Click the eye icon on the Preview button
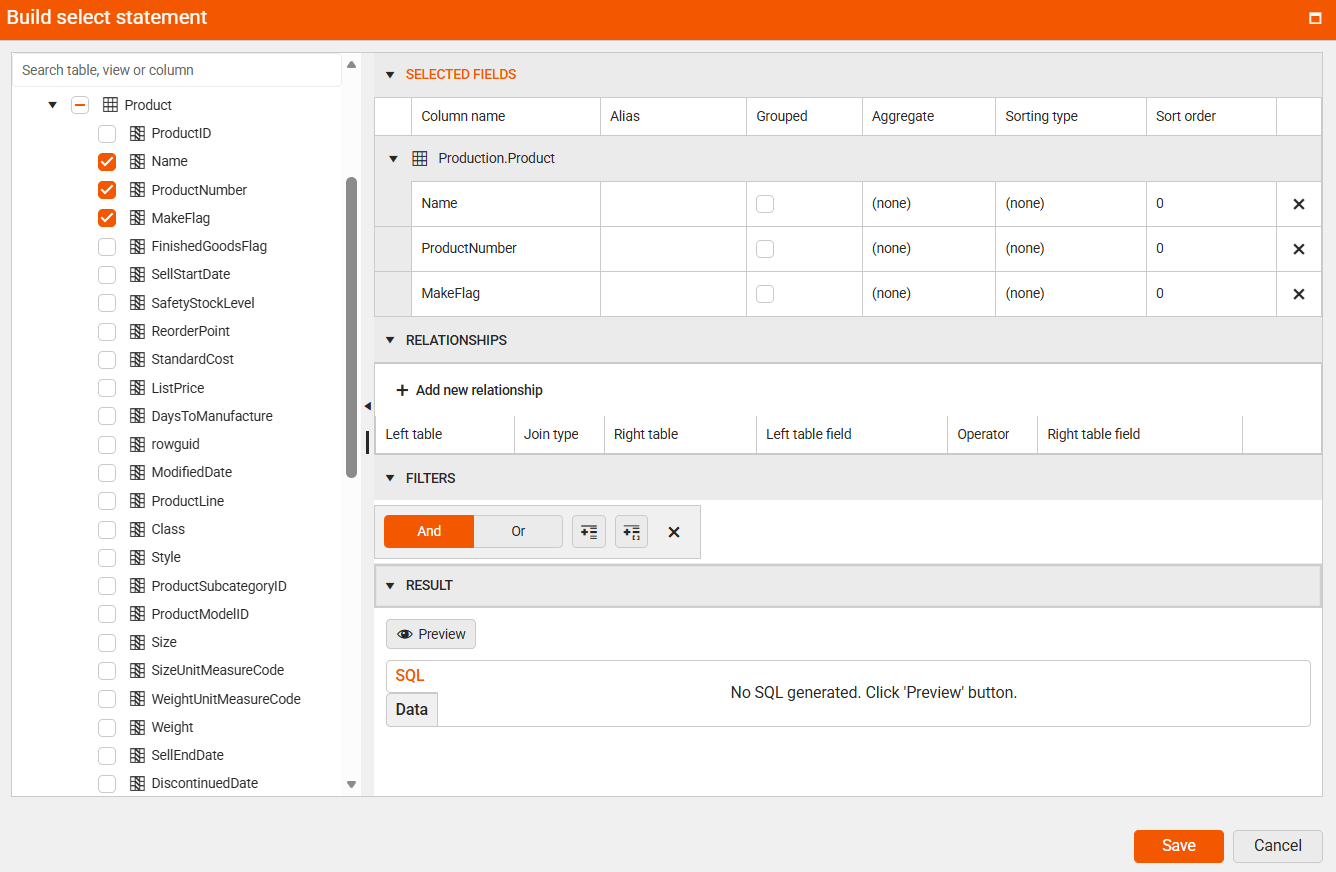Screen dimensions: 1336x872 point(404,633)
